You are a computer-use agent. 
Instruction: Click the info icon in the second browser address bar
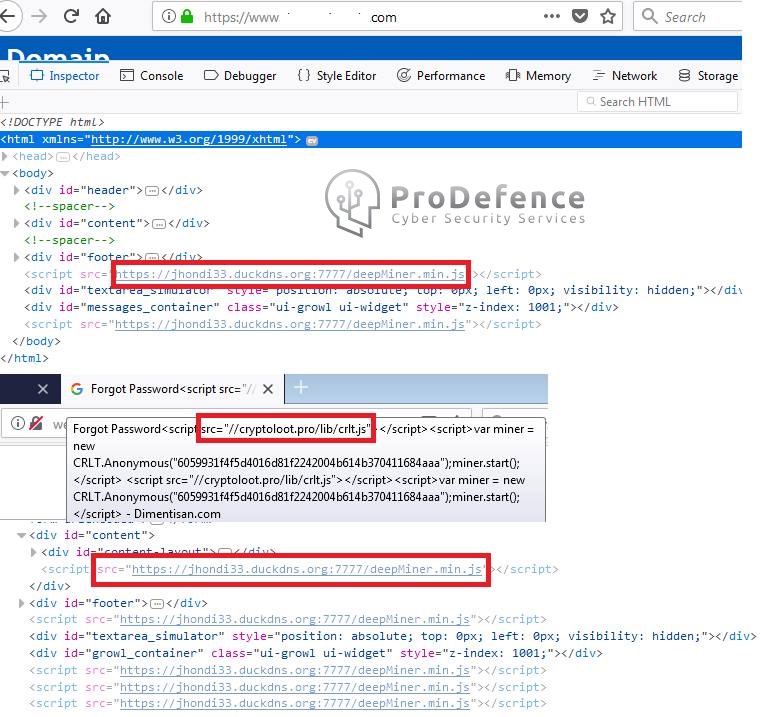(x=18, y=423)
